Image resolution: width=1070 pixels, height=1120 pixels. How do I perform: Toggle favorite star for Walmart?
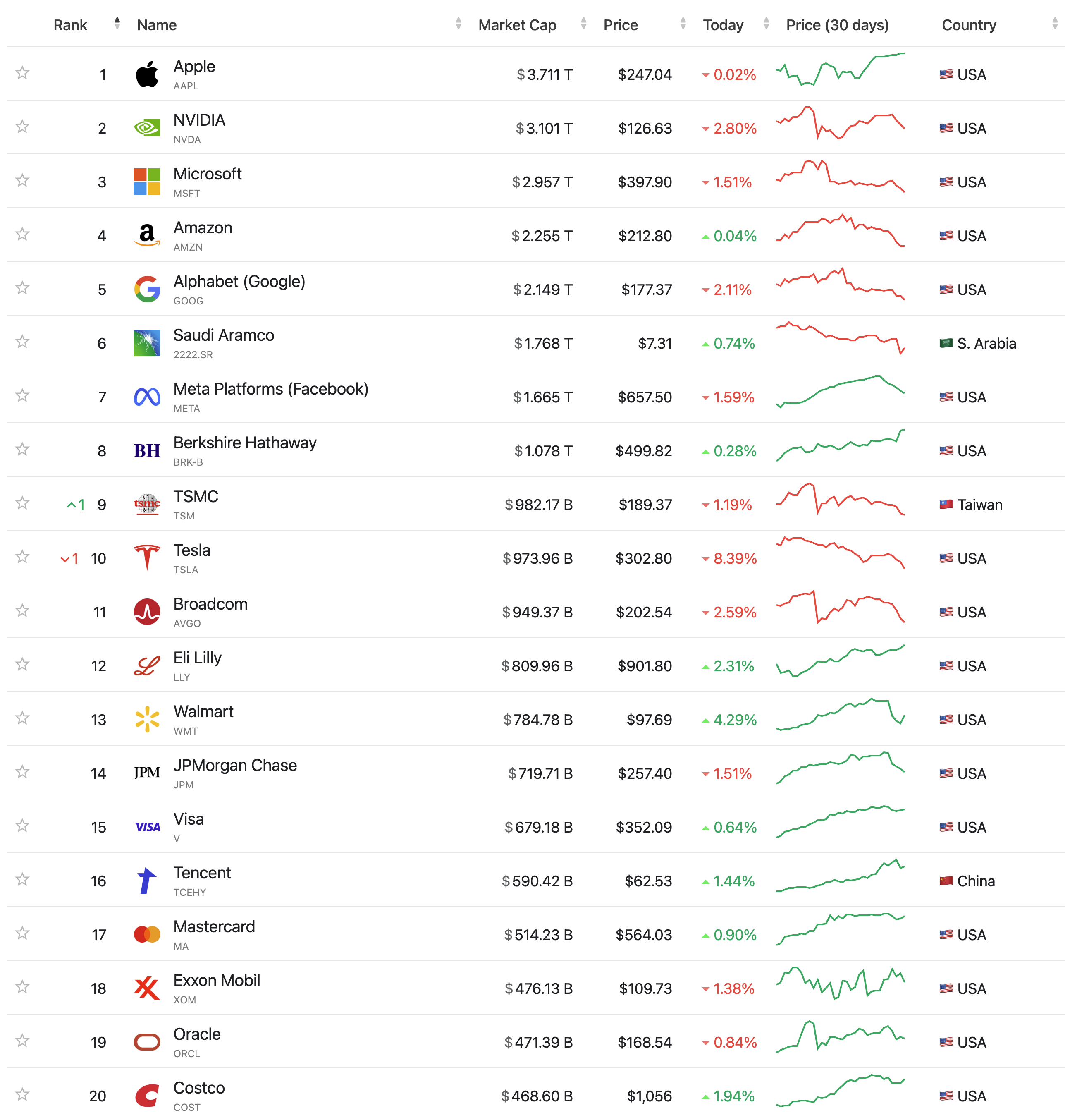(22, 718)
